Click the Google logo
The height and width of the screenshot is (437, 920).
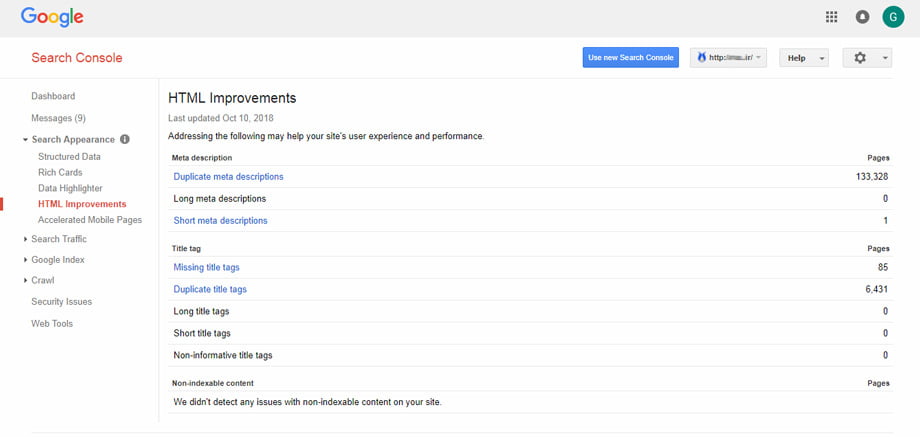click(52, 17)
